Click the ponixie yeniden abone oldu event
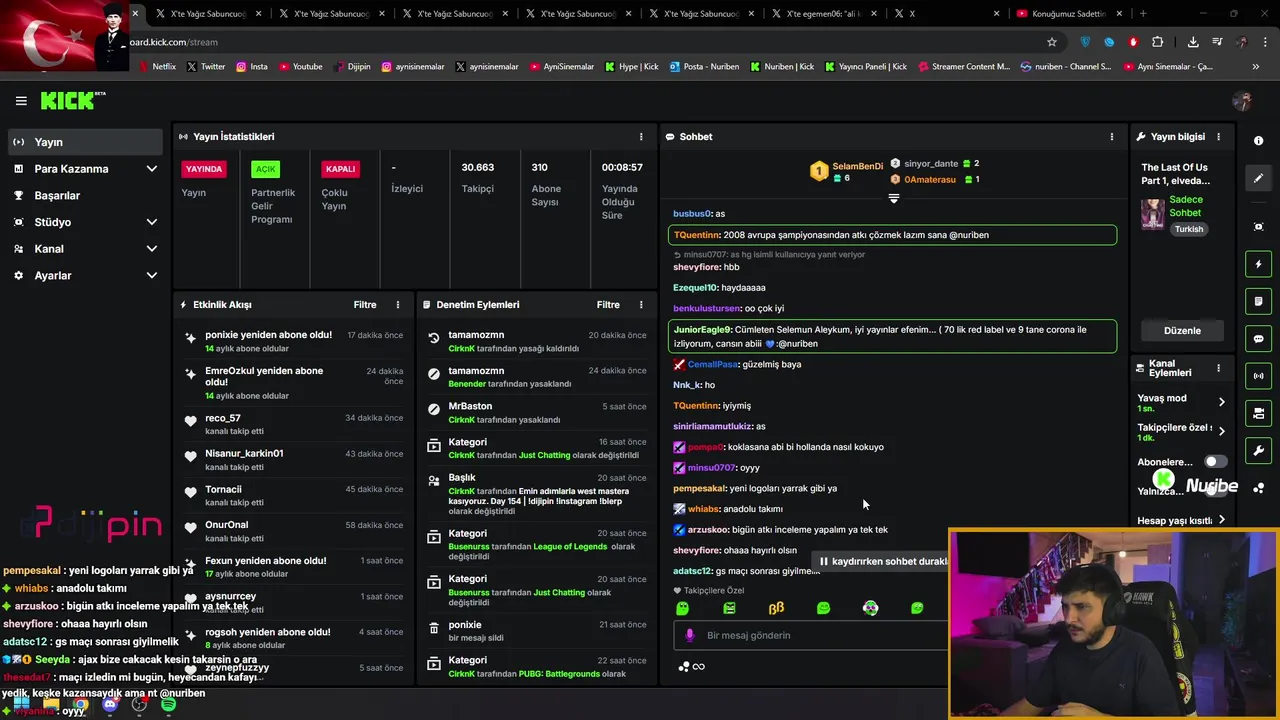This screenshot has height=720, width=1280. (x=293, y=342)
